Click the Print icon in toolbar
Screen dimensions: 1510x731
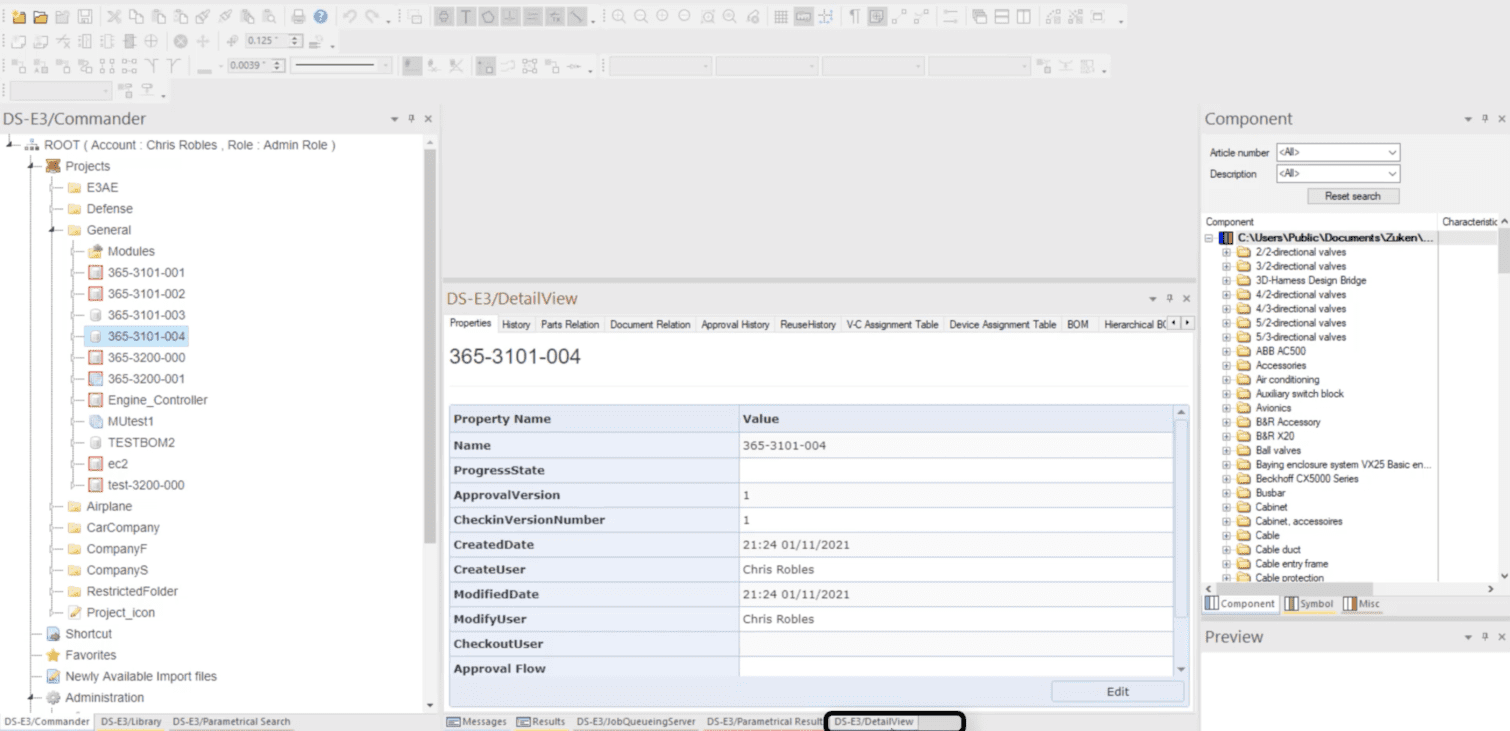298,17
